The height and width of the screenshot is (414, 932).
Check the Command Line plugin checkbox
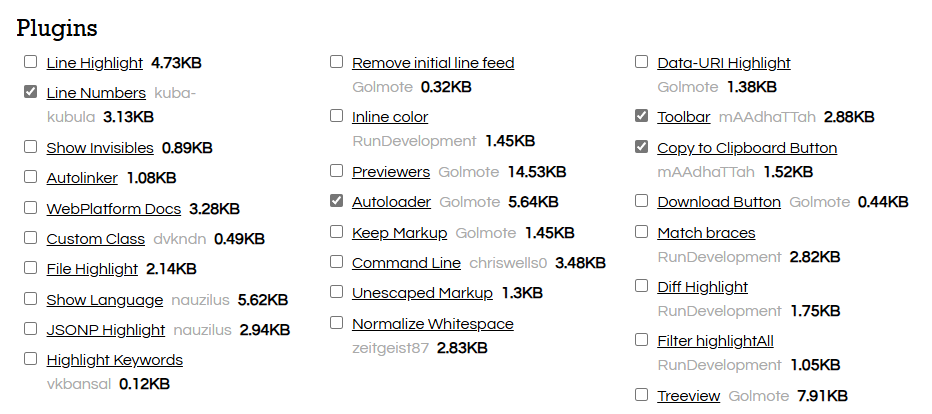click(336, 262)
